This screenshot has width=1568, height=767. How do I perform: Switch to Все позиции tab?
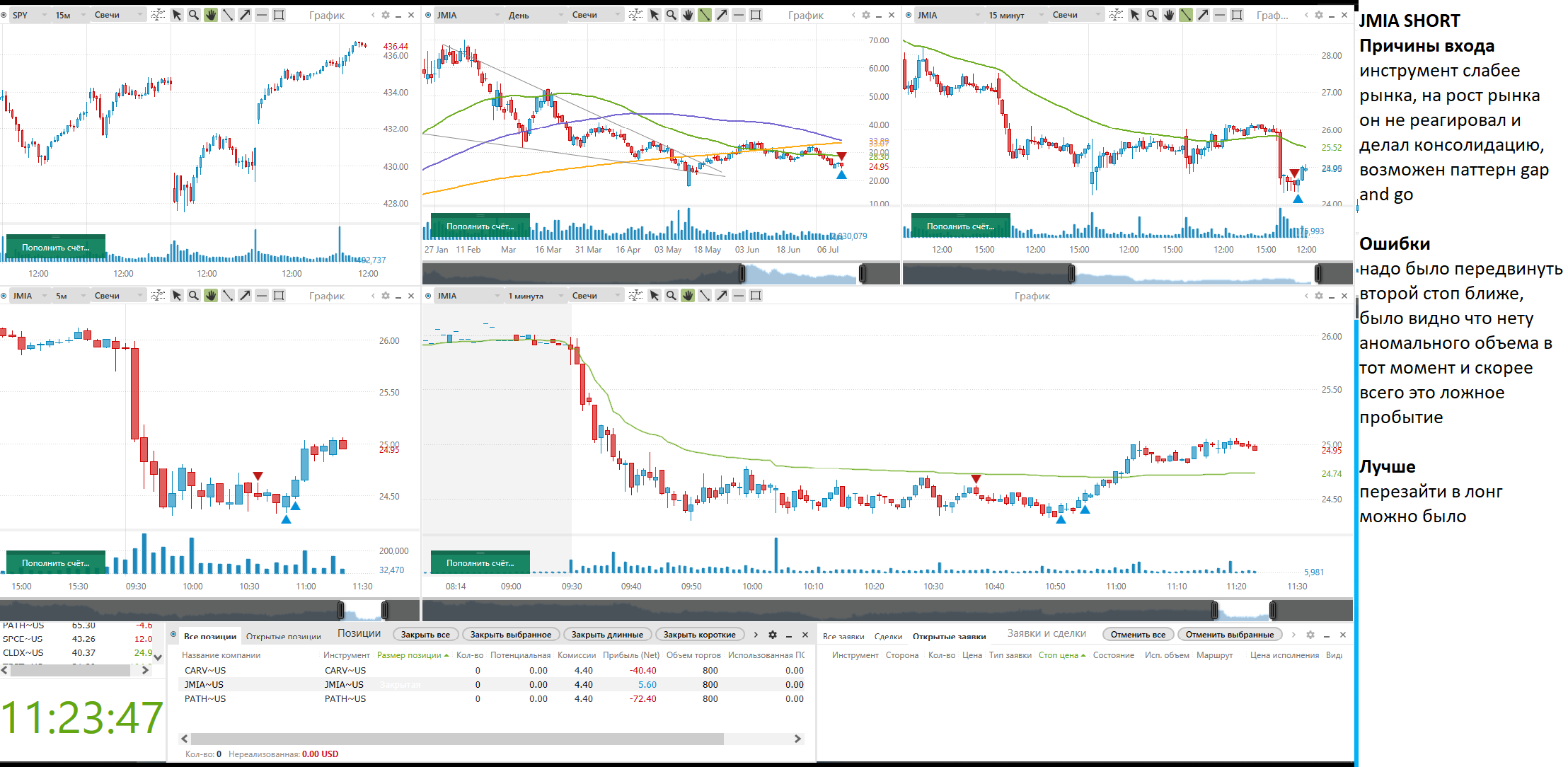click(x=209, y=636)
